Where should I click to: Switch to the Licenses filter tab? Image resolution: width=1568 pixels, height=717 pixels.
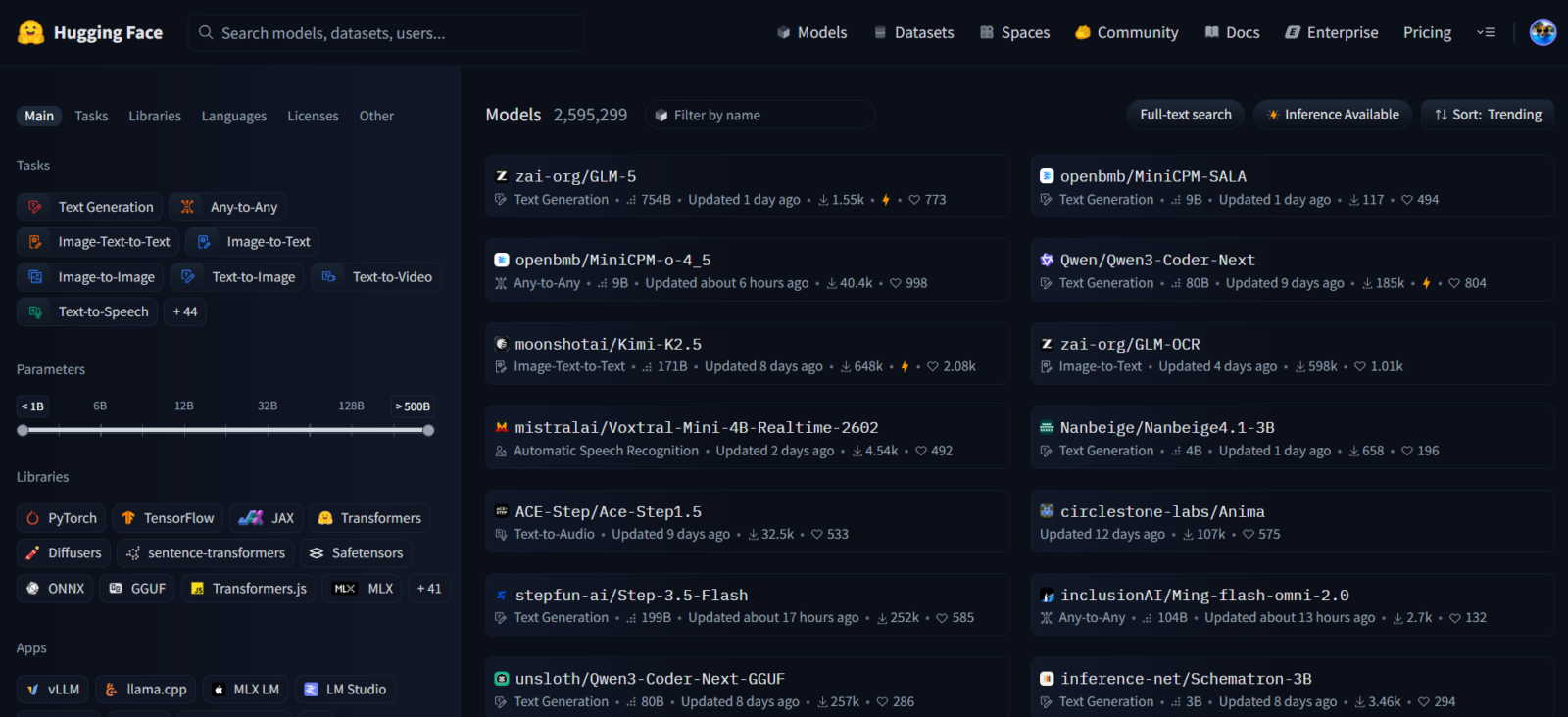(313, 116)
